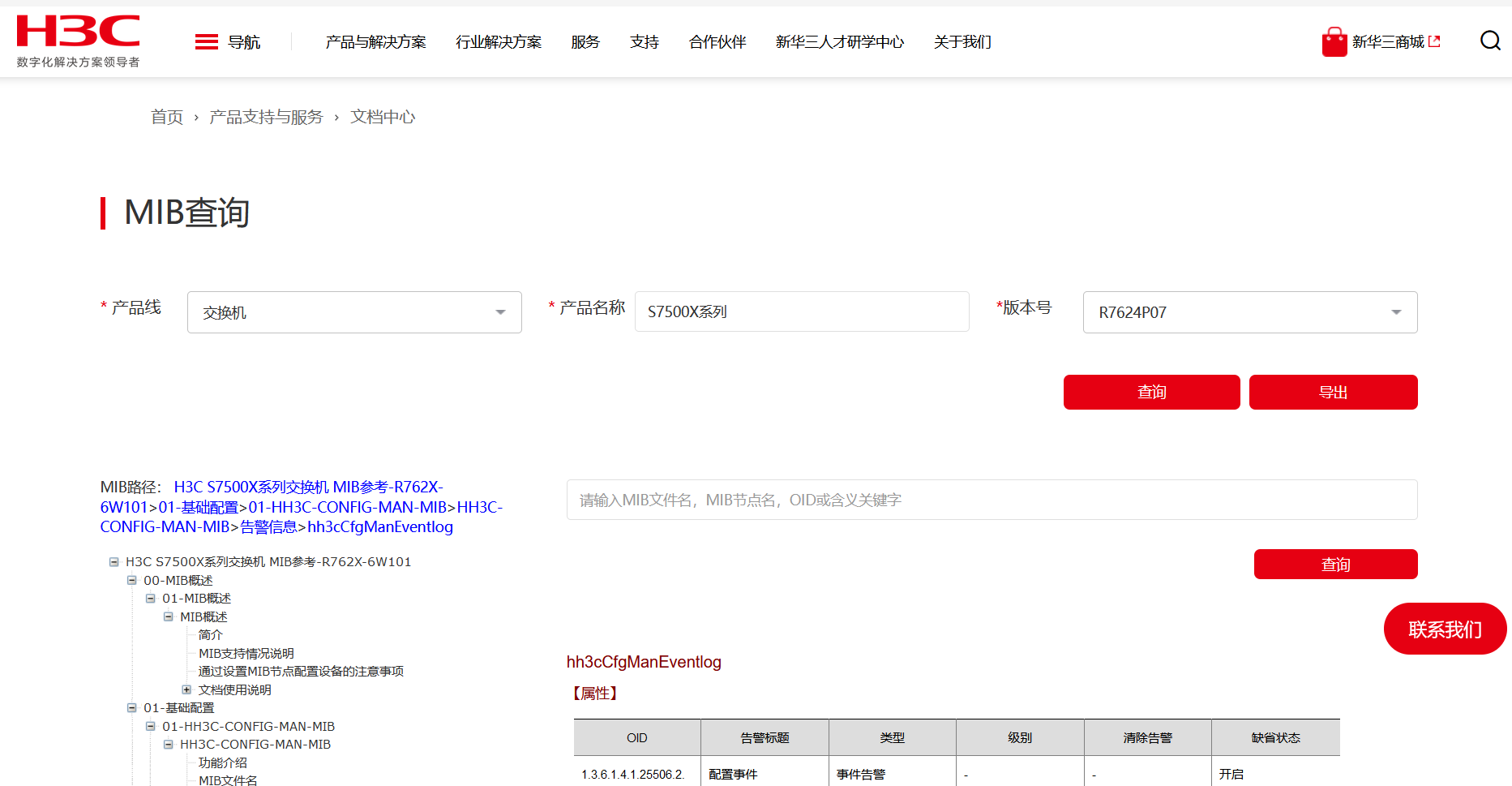This screenshot has width=1512, height=786.
Task: Click the 查询 button under the MIB keyword field
Action: (x=1335, y=564)
